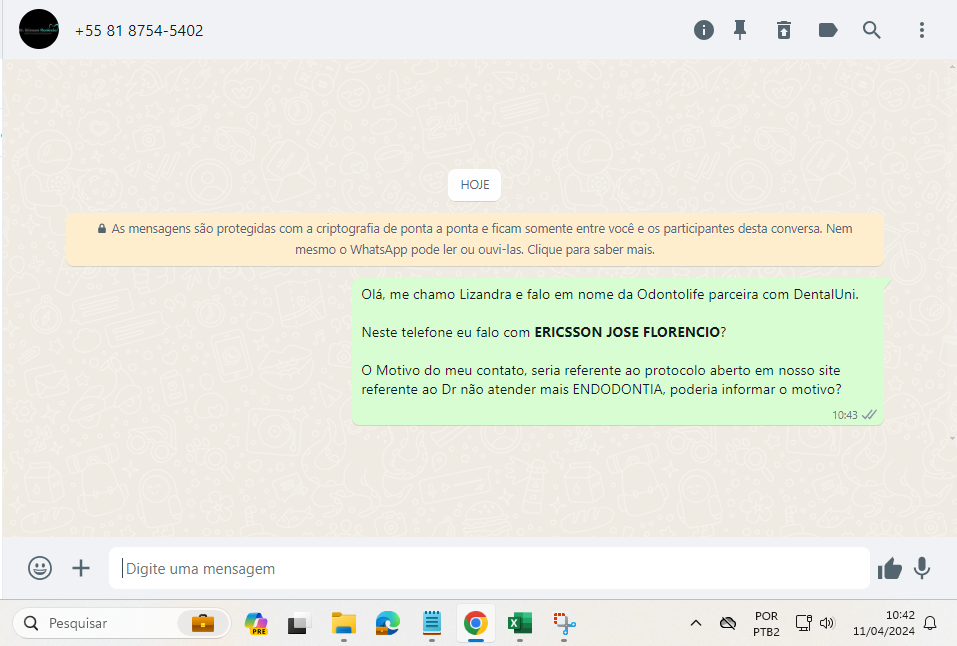Open the emoji picker

click(x=40, y=568)
